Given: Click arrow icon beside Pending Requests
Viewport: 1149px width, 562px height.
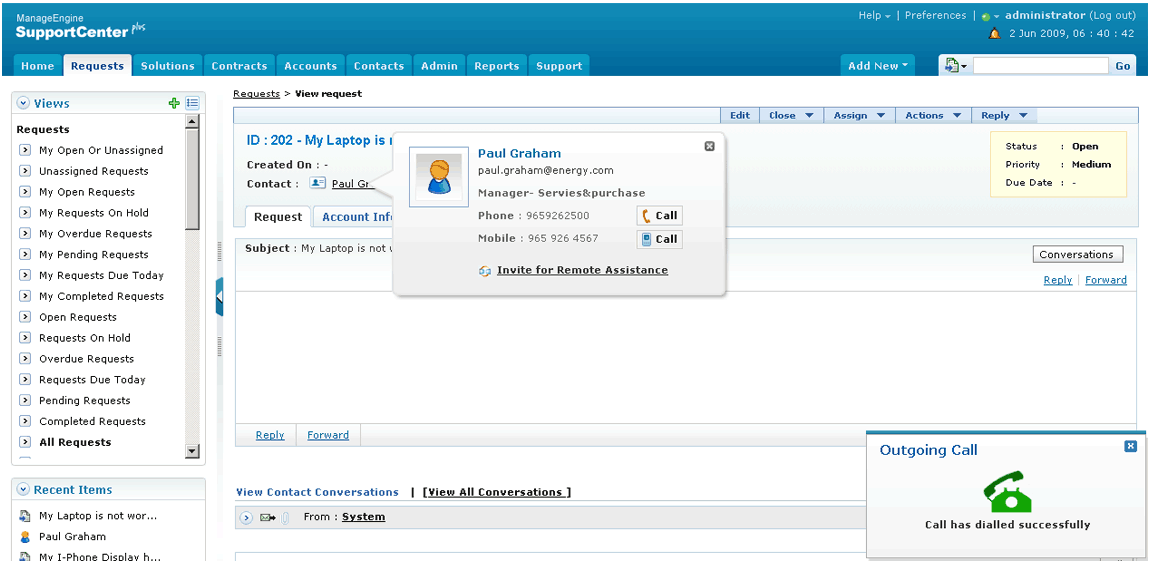Looking at the screenshot, I should point(24,401).
